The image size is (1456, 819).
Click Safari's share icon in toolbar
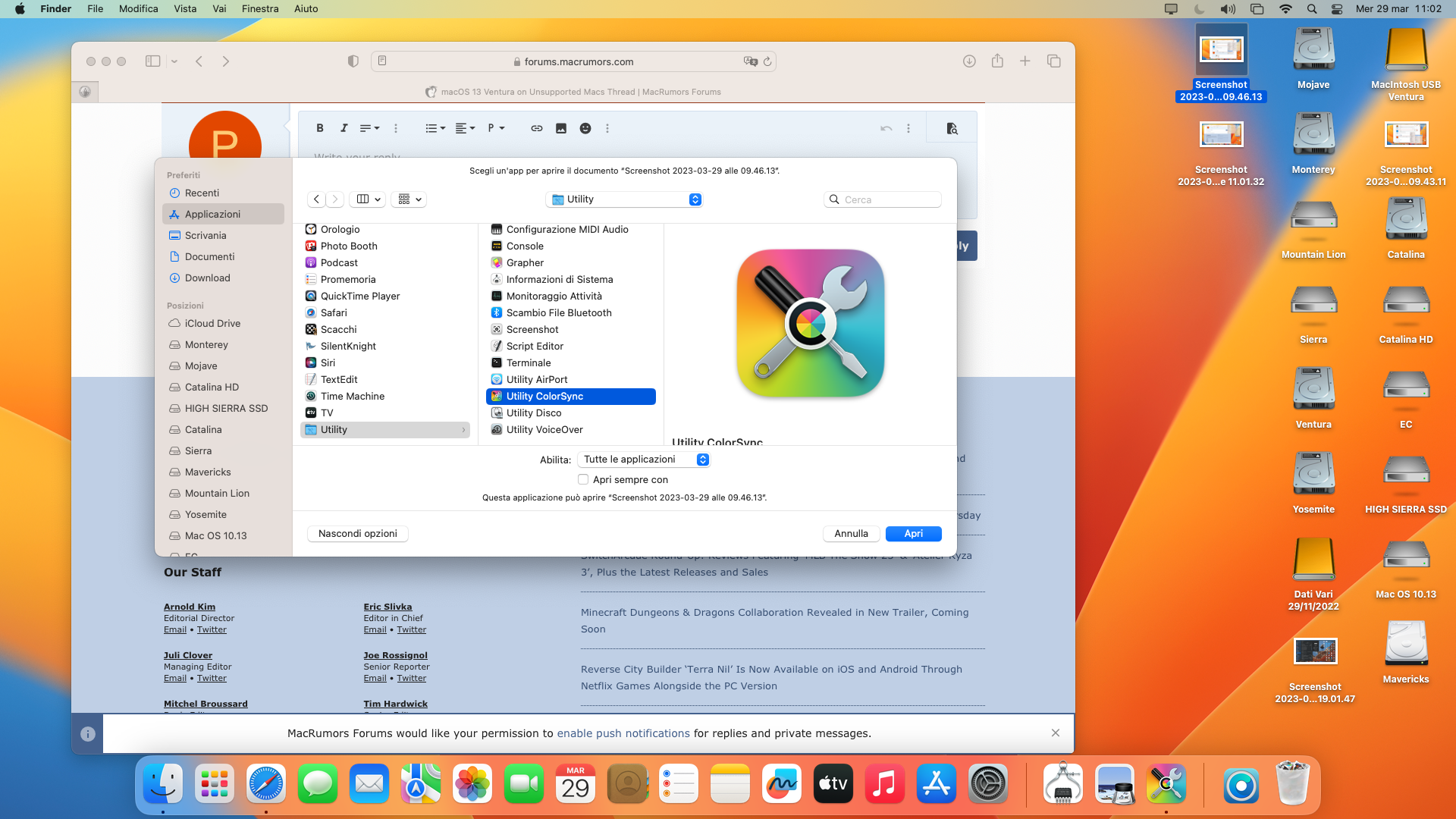tap(997, 61)
